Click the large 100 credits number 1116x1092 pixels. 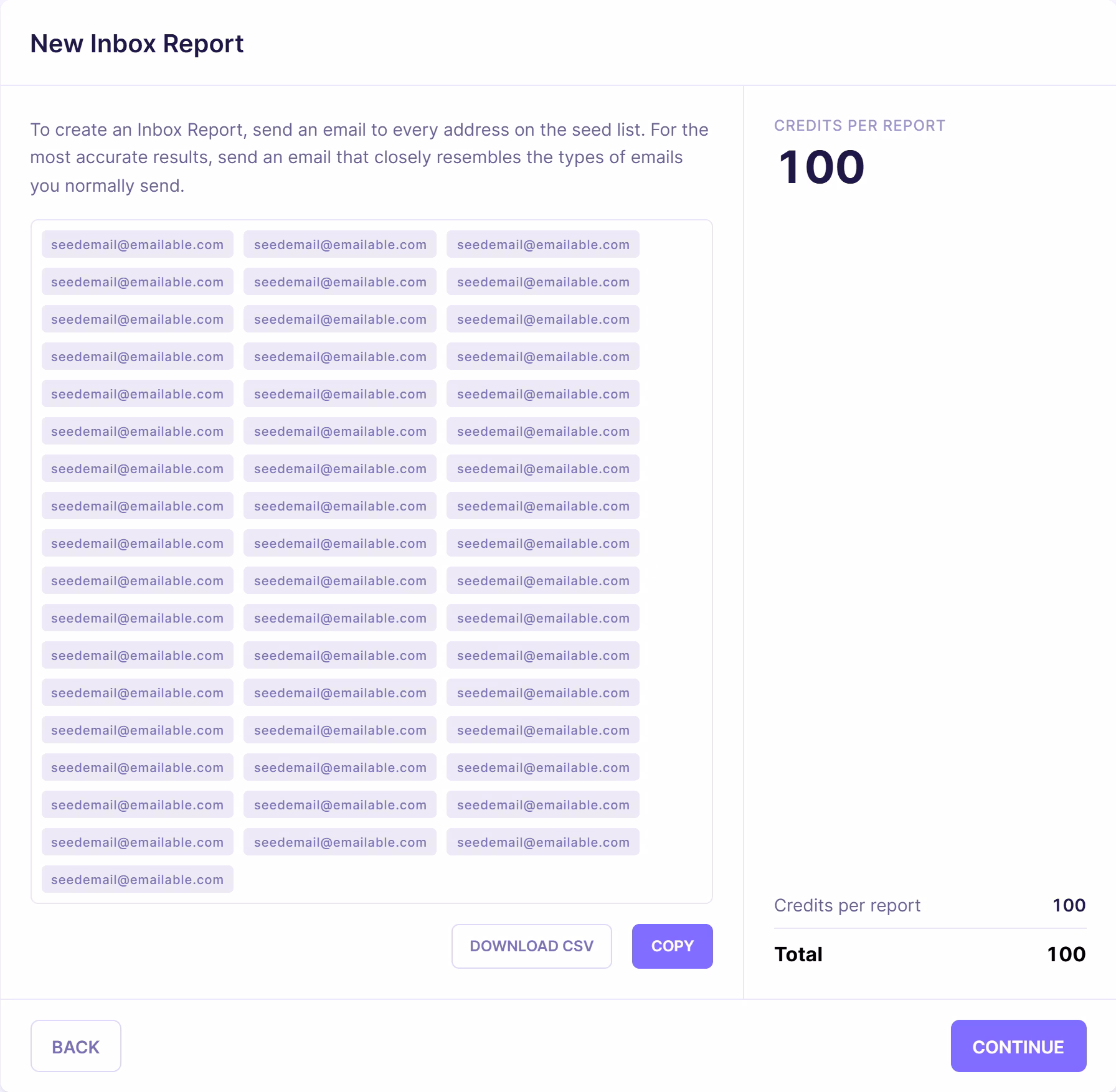[x=821, y=167]
